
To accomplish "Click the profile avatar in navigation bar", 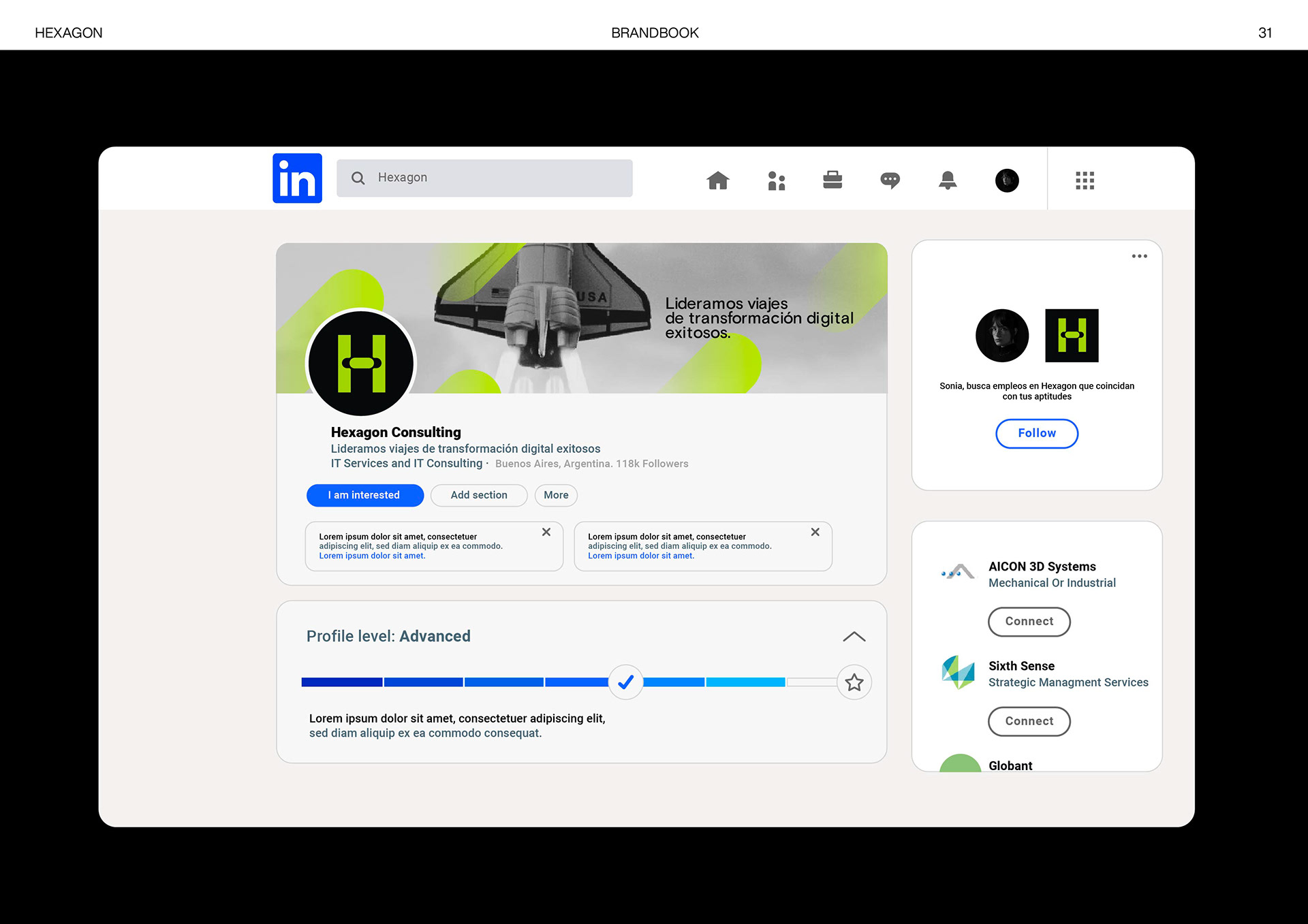I will (x=1006, y=180).
